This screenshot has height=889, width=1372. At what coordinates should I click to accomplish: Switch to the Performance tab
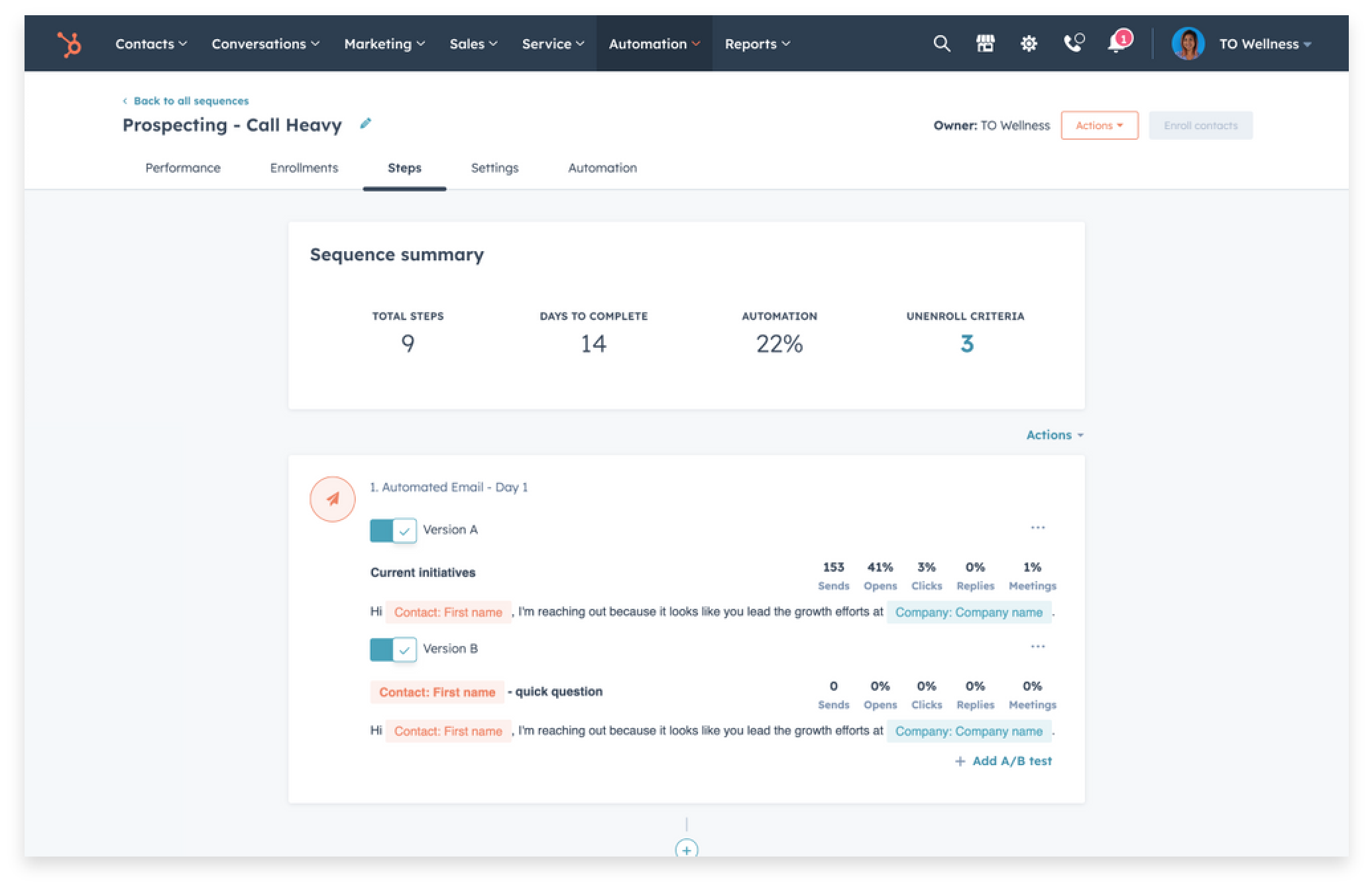[183, 168]
